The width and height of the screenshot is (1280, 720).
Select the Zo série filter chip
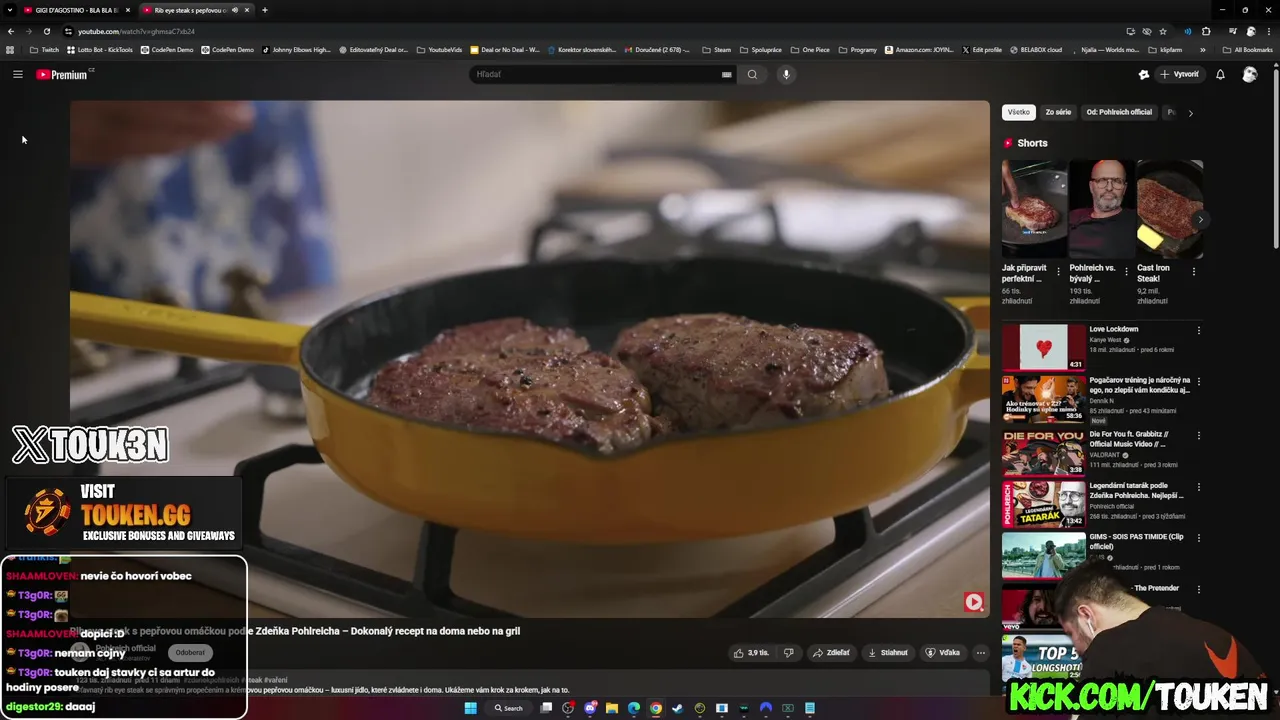1058,112
